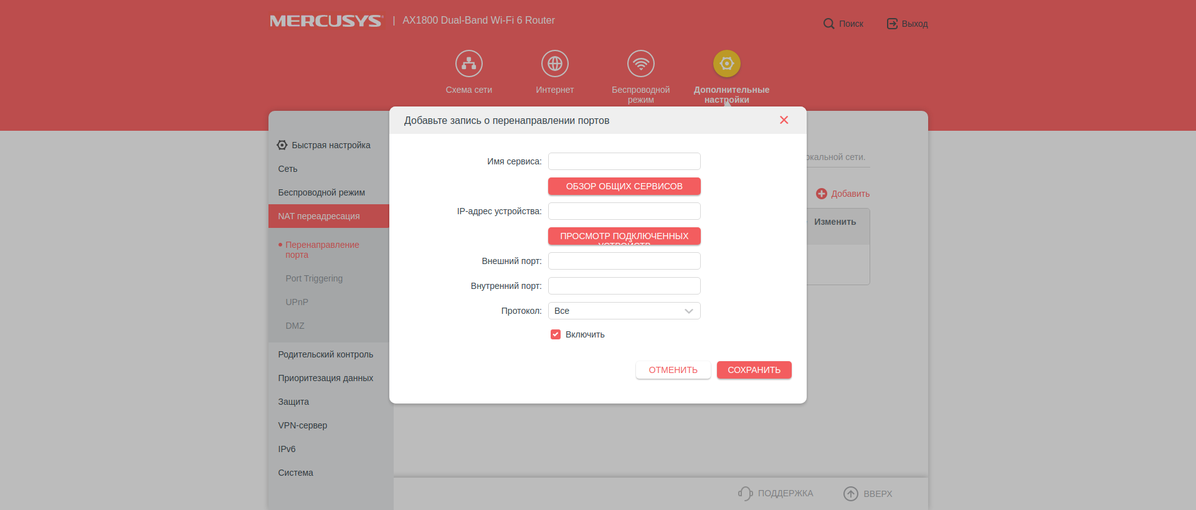This screenshot has height=510, width=1196.
Task: Click the logout (Выход) icon
Action: point(892,23)
